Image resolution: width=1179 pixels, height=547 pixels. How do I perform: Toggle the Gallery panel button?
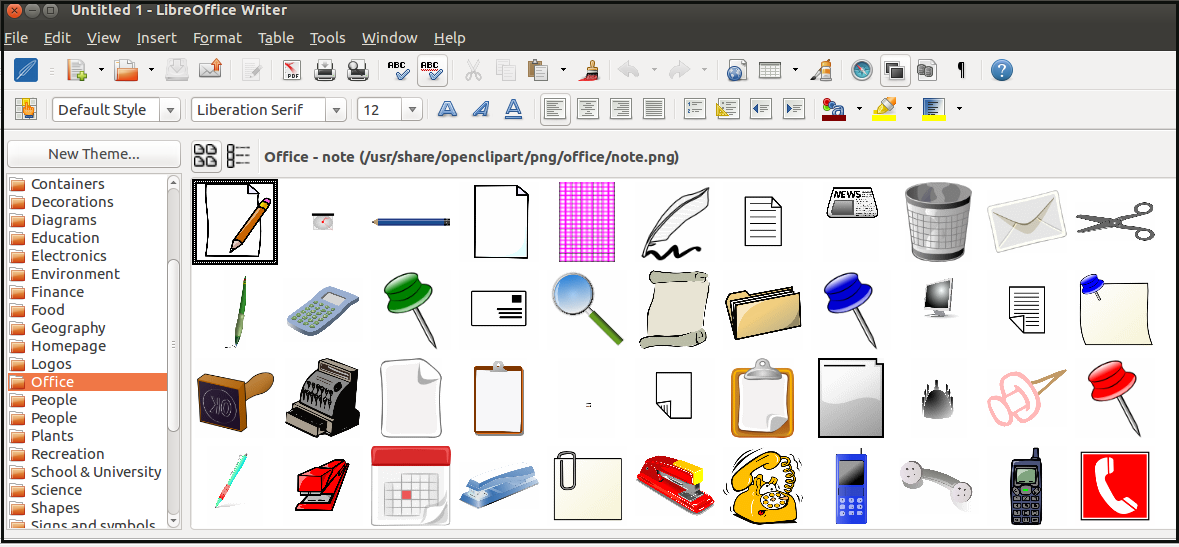pyautogui.click(x=894, y=71)
